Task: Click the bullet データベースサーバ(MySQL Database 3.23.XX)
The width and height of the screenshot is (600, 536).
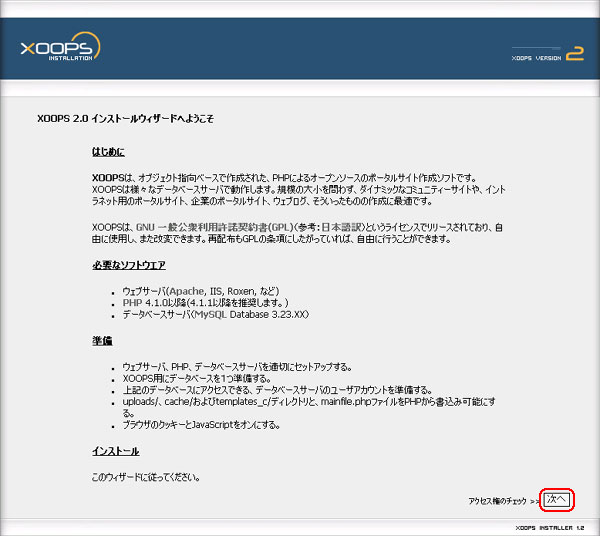Action: pos(215,314)
